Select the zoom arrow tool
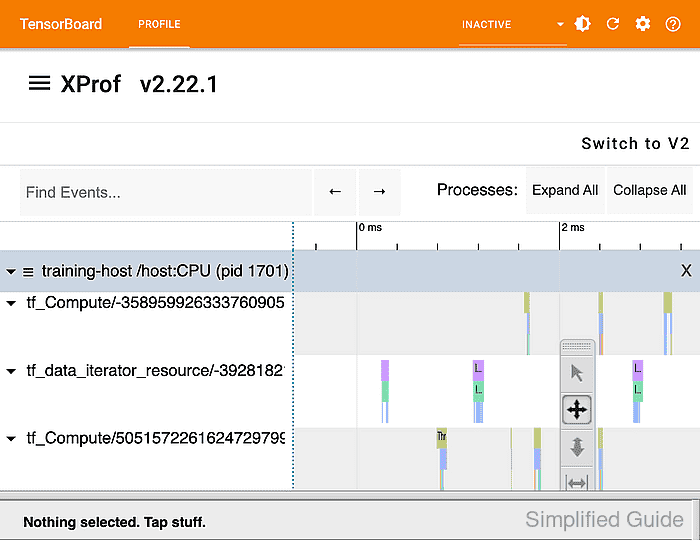The image size is (700, 544). pos(577,447)
